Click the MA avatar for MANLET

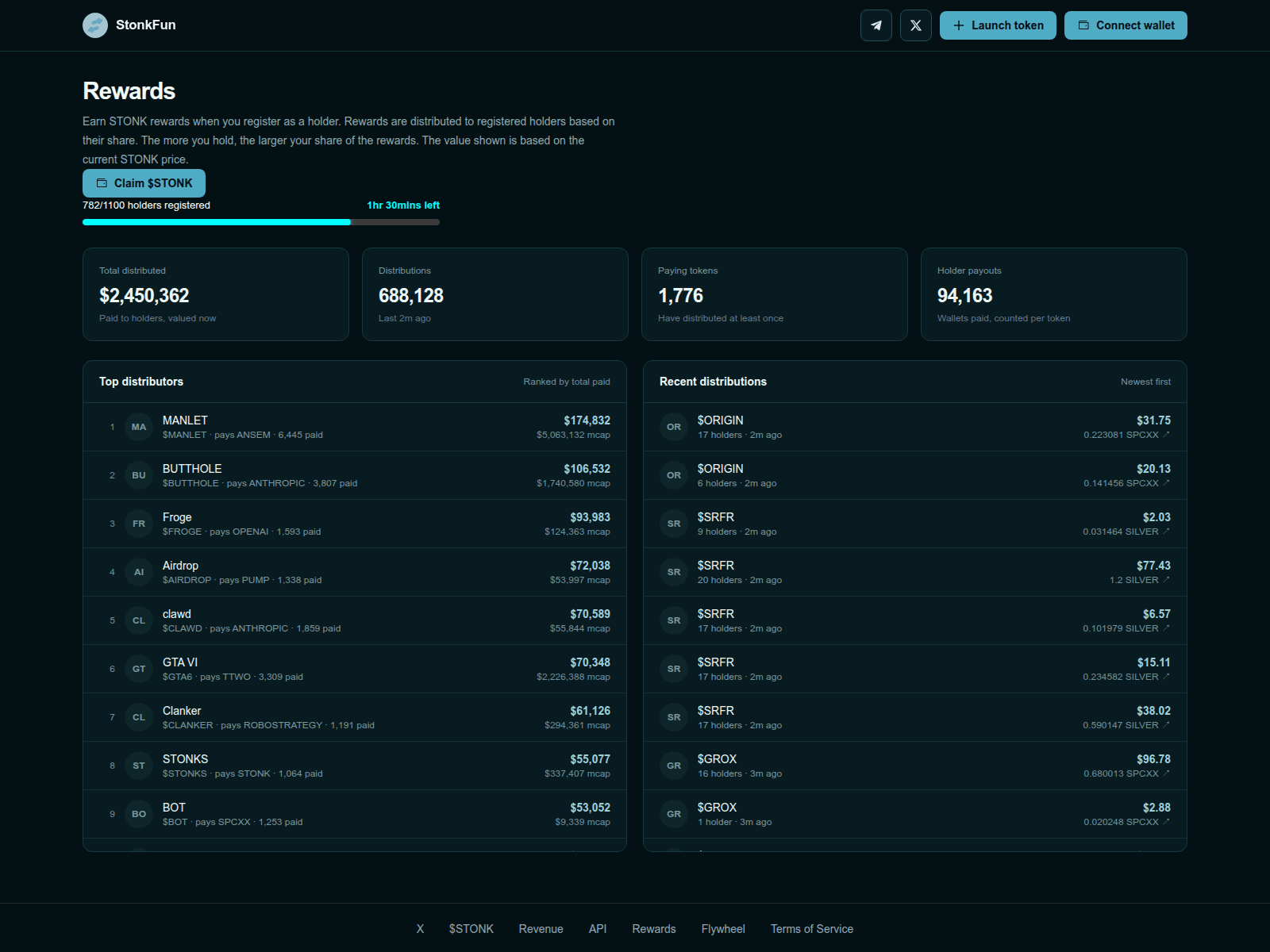click(x=139, y=427)
